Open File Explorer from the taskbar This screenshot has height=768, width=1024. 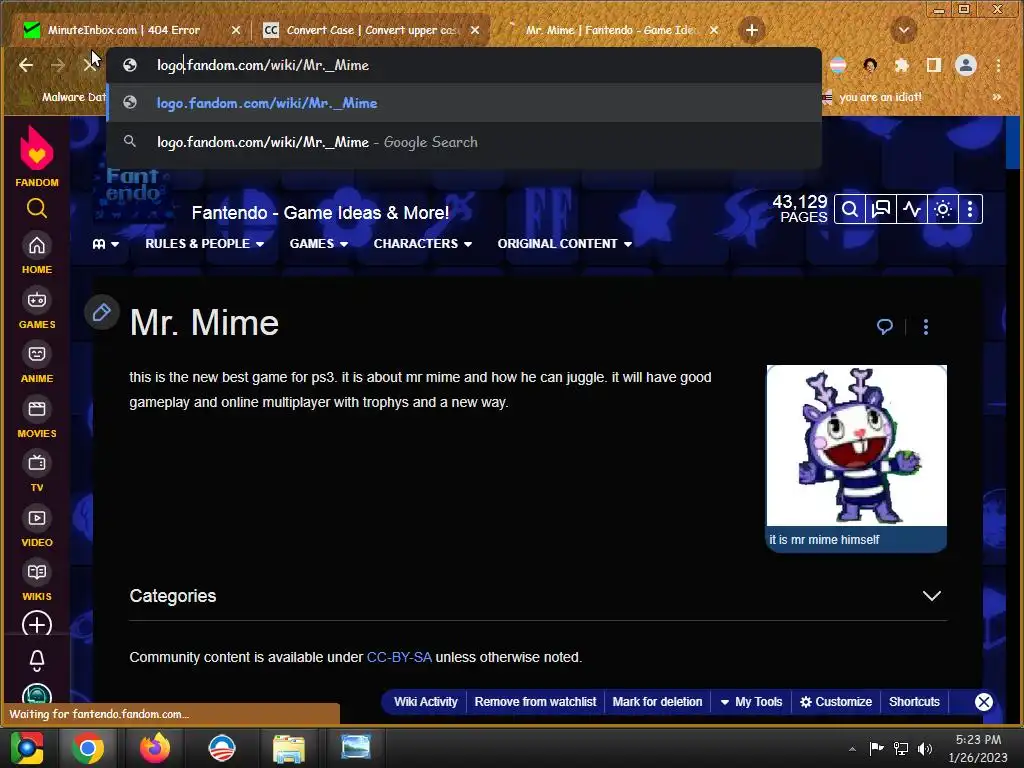(x=289, y=748)
